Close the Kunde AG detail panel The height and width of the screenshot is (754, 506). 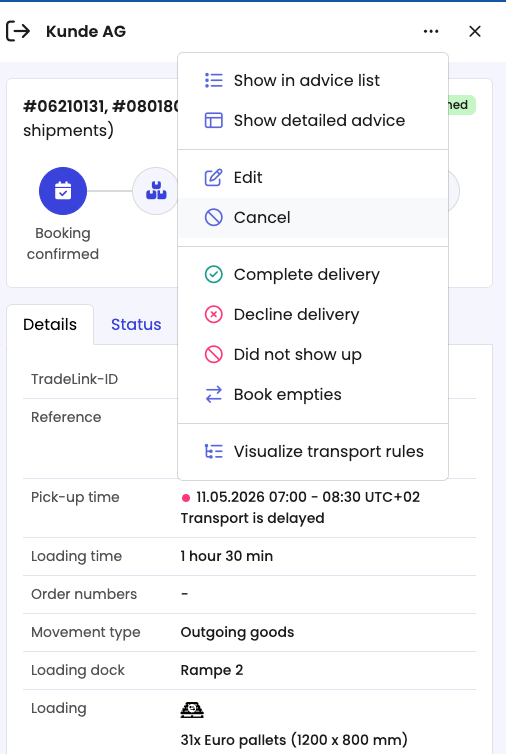pyautogui.click(x=475, y=31)
